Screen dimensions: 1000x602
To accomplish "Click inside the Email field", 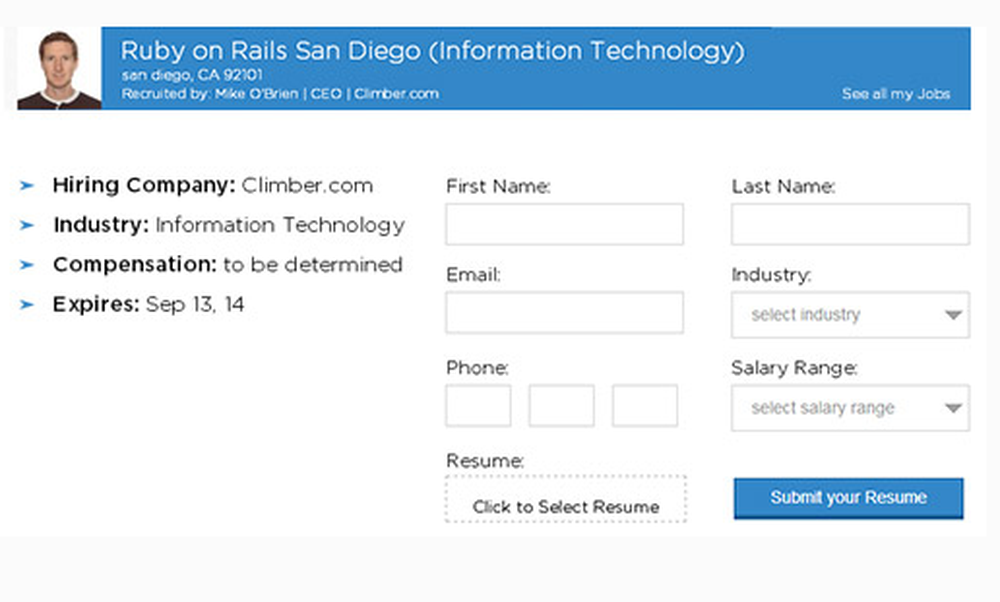I will click(x=564, y=312).
